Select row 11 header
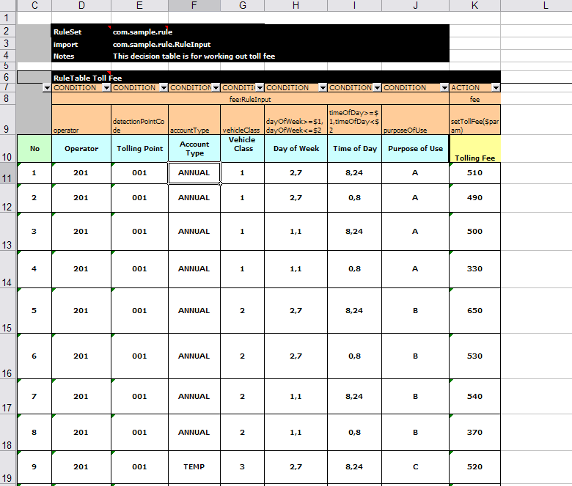This screenshot has height=486, width=572. [x=7, y=173]
